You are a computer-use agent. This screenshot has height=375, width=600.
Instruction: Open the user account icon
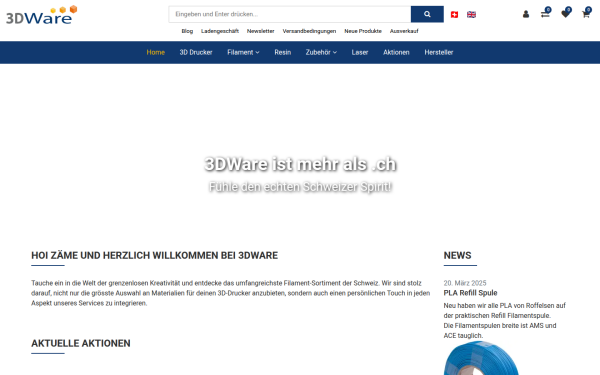point(526,14)
